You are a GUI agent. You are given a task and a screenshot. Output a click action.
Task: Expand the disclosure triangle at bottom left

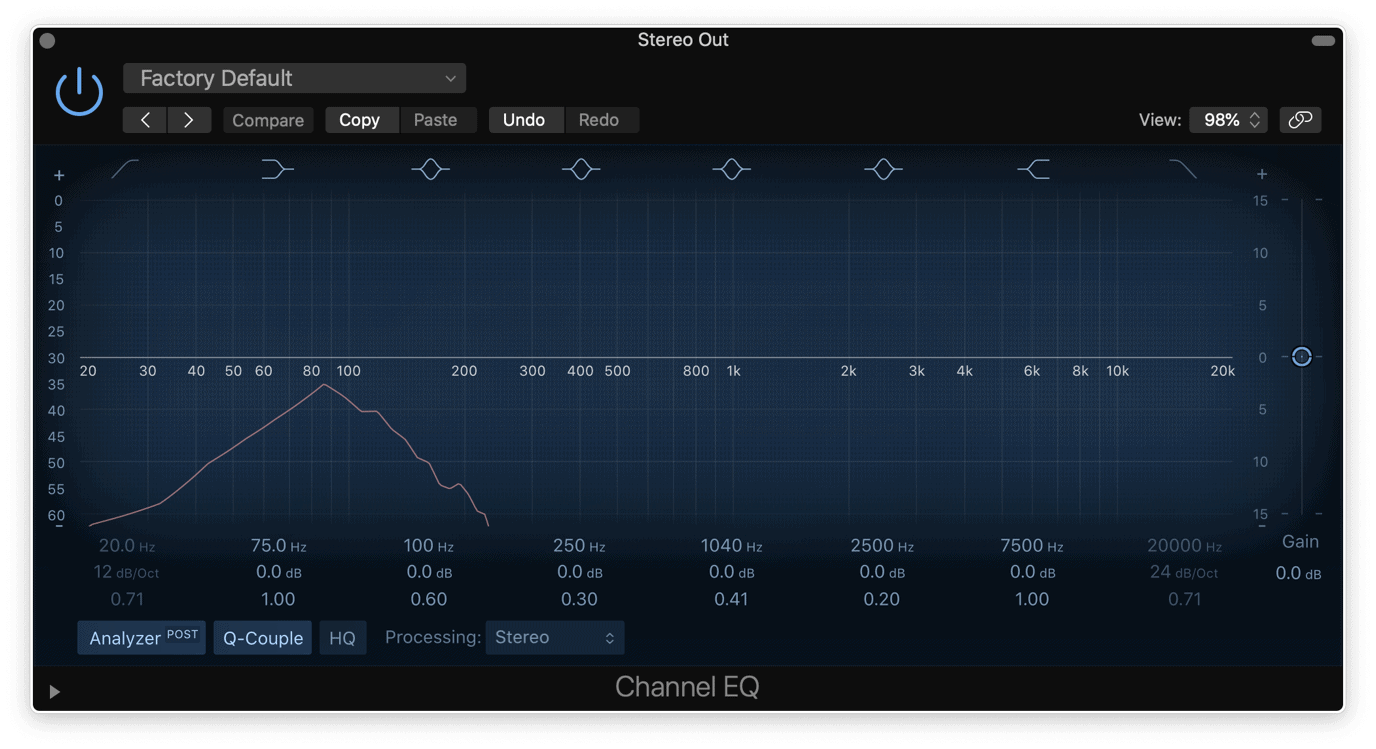tap(54, 691)
